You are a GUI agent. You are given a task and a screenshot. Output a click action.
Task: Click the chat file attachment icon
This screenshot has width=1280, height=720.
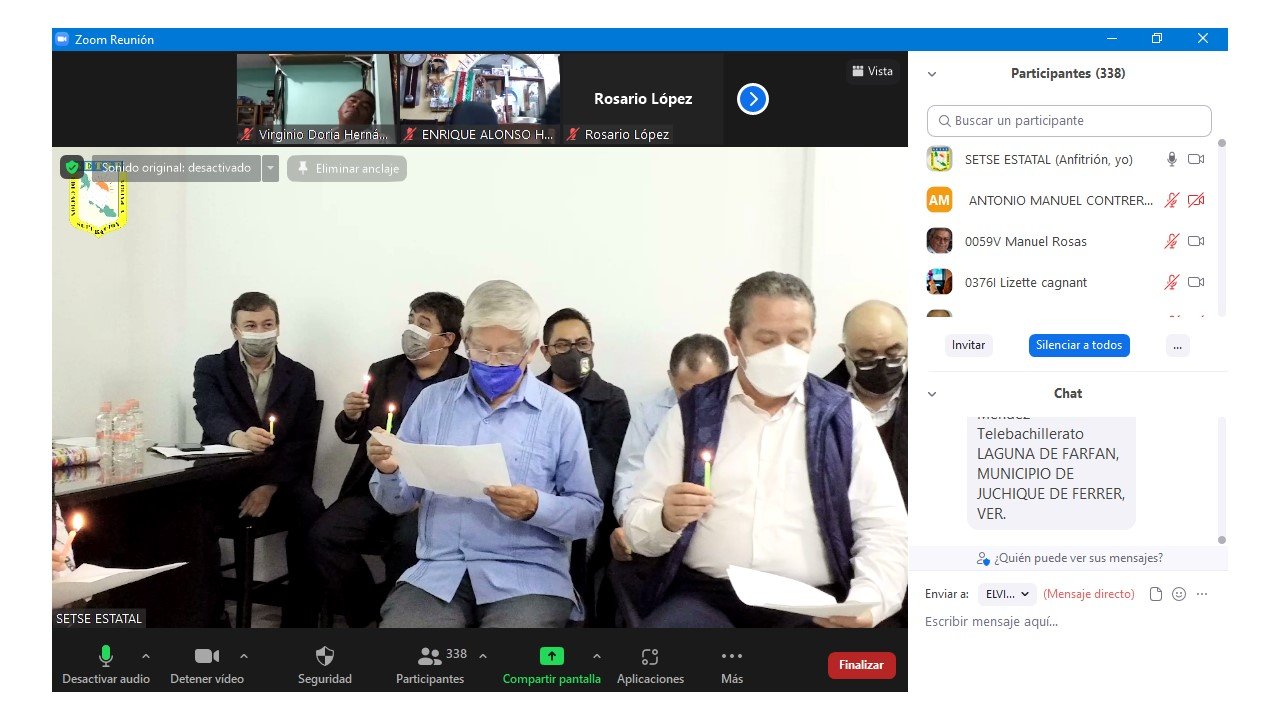[1156, 594]
